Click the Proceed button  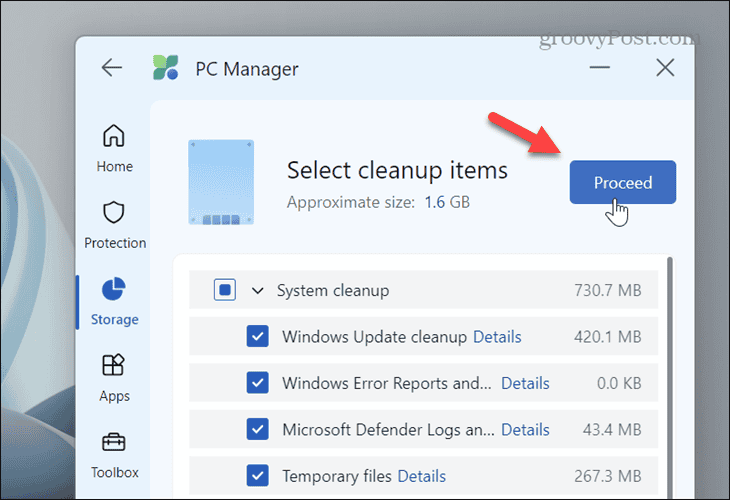click(x=622, y=182)
